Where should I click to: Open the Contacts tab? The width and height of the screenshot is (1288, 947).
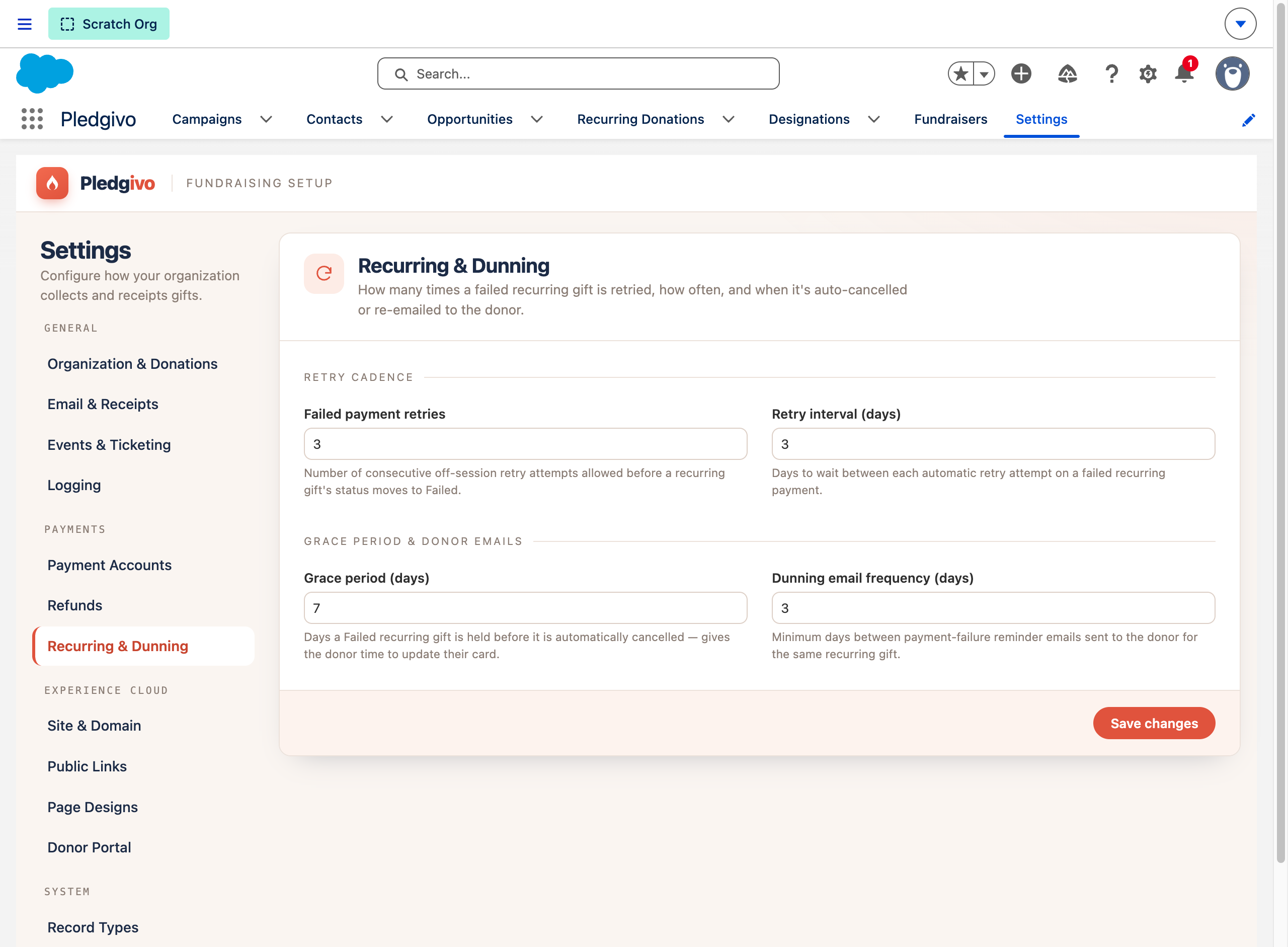(x=334, y=119)
